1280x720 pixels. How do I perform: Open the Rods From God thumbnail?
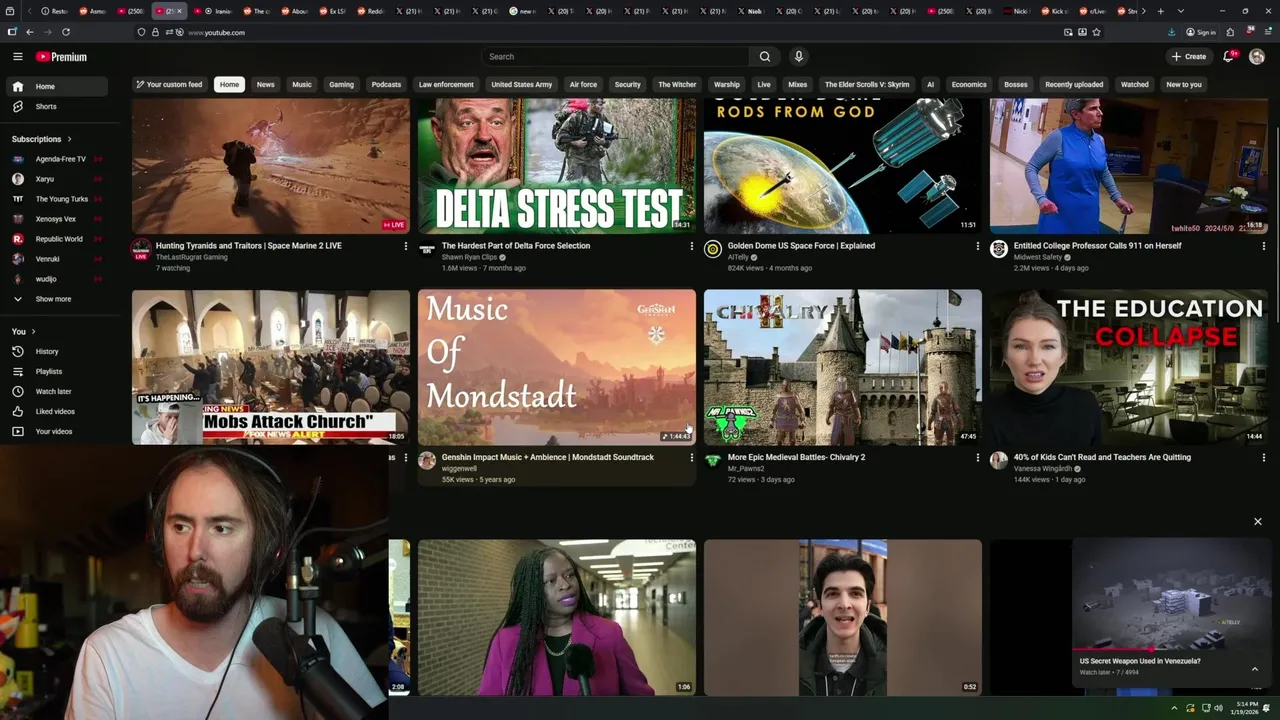(843, 166)
